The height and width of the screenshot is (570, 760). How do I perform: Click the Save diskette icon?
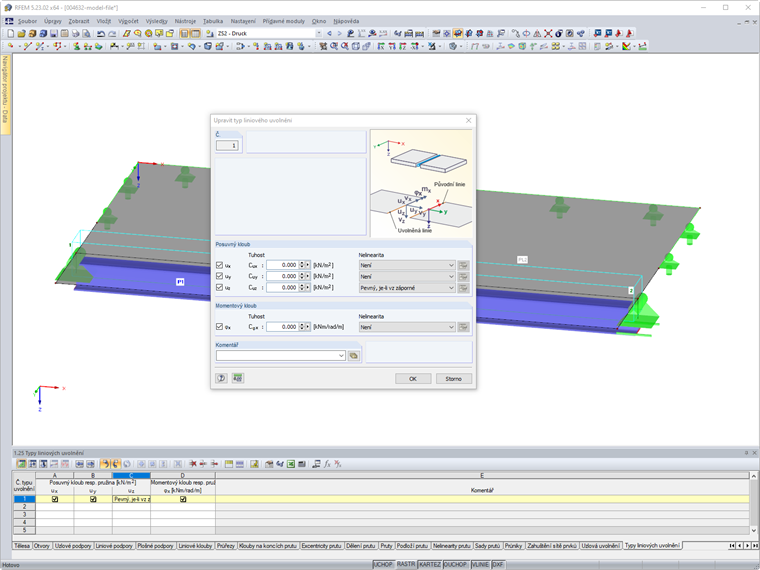54,33
